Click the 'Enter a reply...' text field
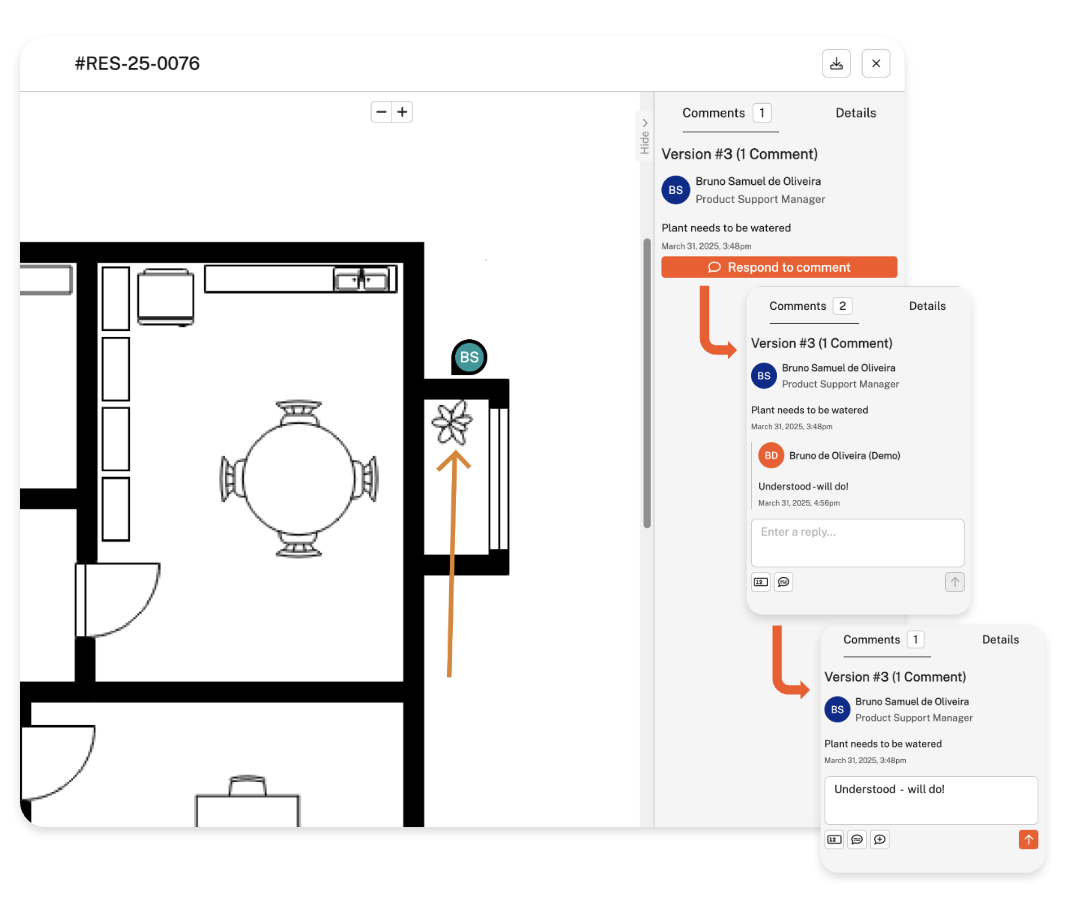Screen dimensions: 1070x902 (857, 542)
